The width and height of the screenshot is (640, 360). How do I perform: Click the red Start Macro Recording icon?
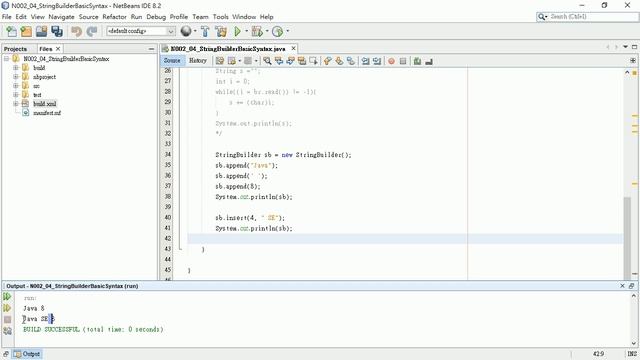[391, 61]
